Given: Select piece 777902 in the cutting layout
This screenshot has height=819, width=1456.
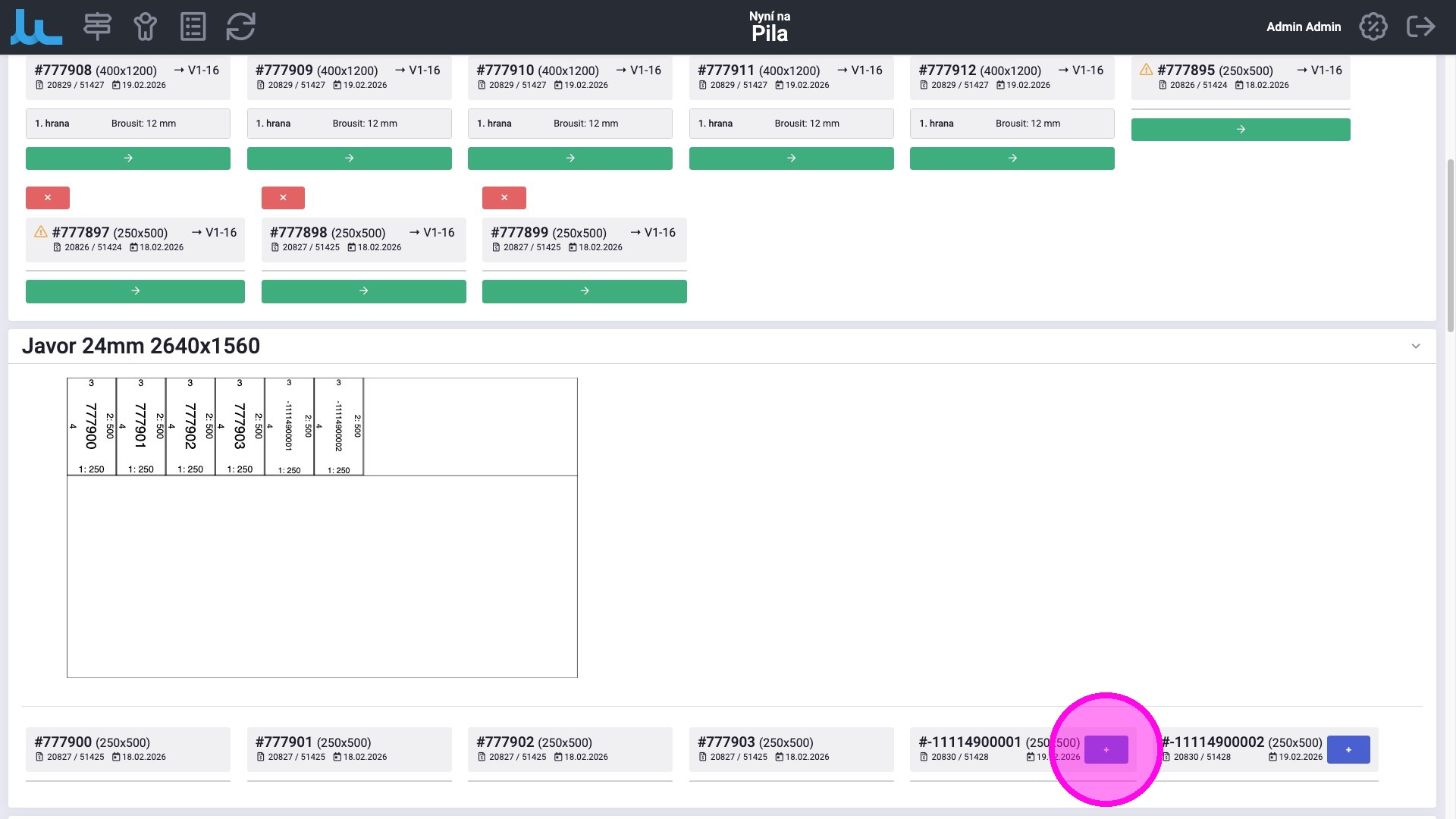Looking at the screenshot, I should pos(190,426).
